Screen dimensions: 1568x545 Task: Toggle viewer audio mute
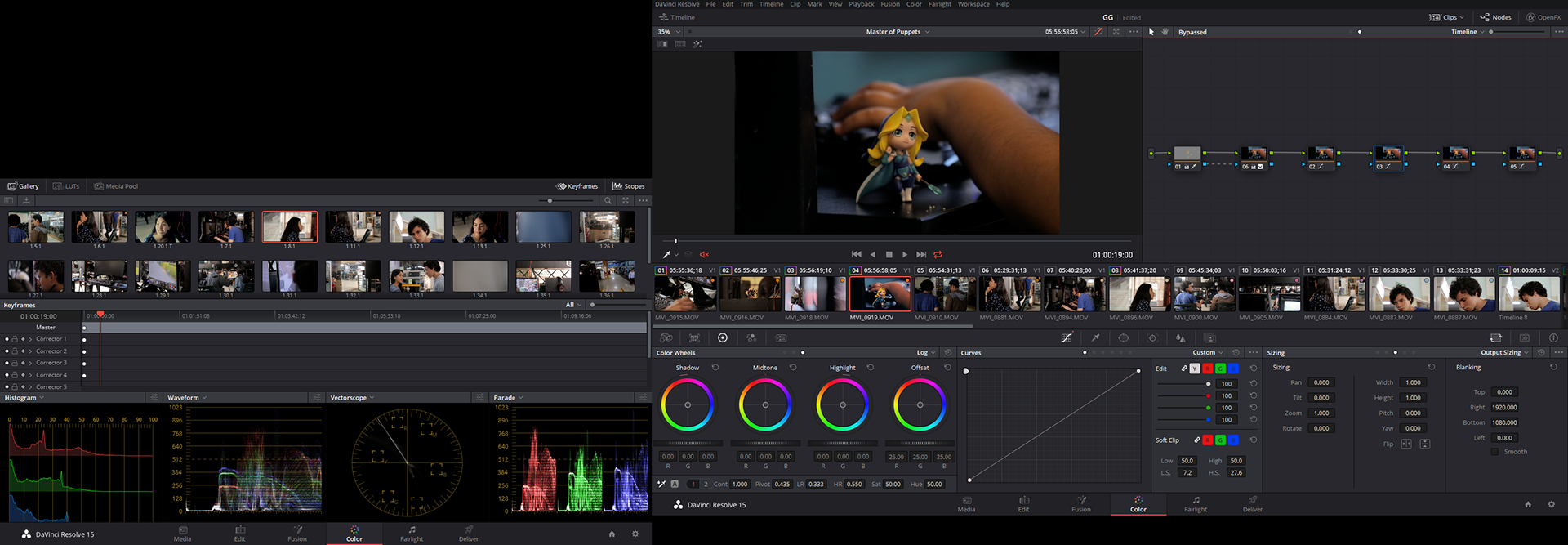point(704,255)
